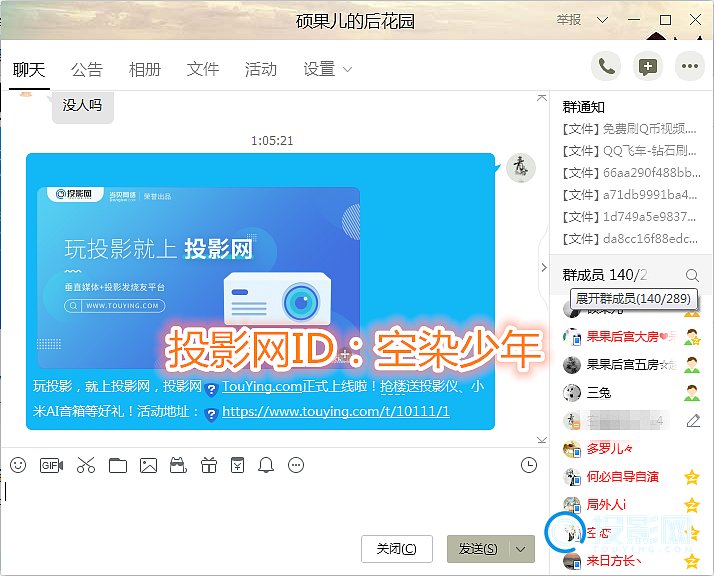The height and width of the screenshot is (576, 714).
Task: Open the 活动 tab
Action: 260,69
